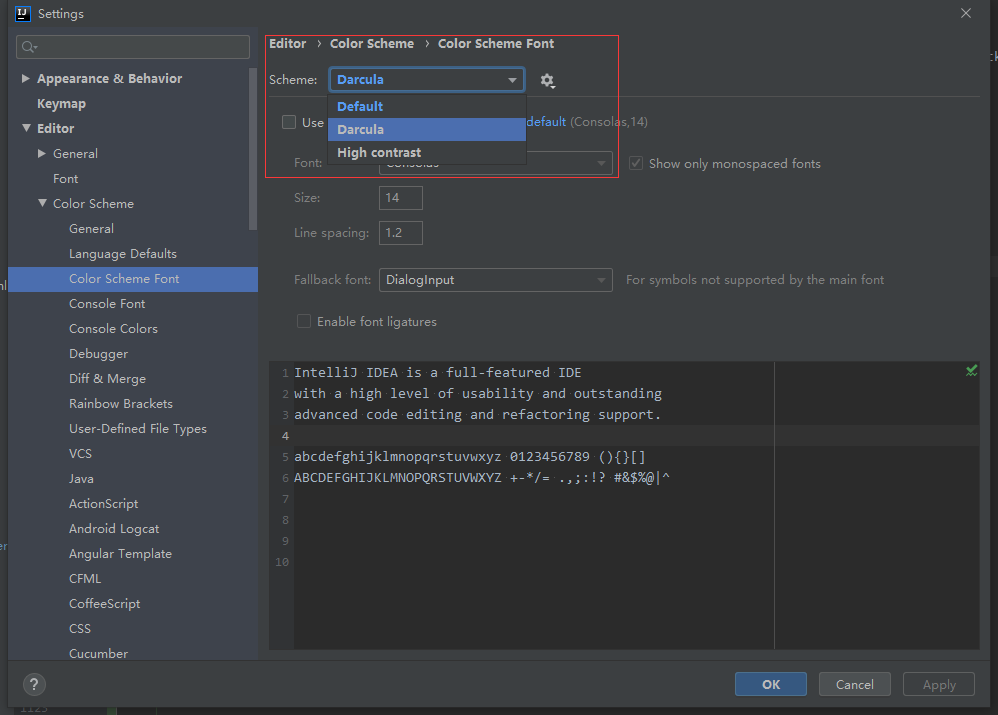The height and width of the screenshot is (715, 998).
Task: Toggle Show only monospaced fonts checkbox
Action: 636,163
